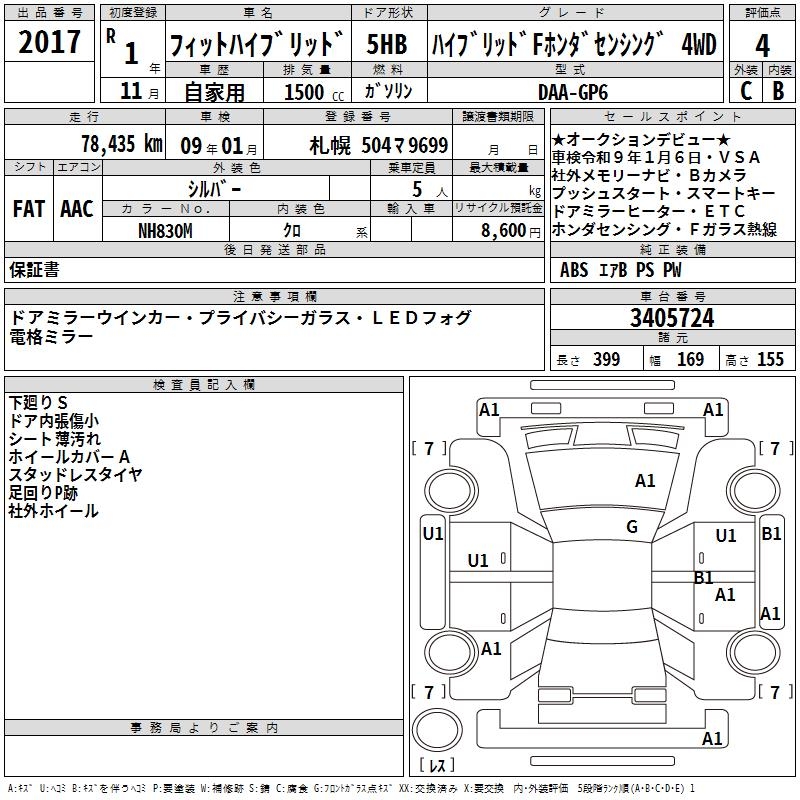This screenshot has height=800, width=800.
Task: Click grade ハイブリッドFホンダセンシング 4WD
Action: [574, 44]
